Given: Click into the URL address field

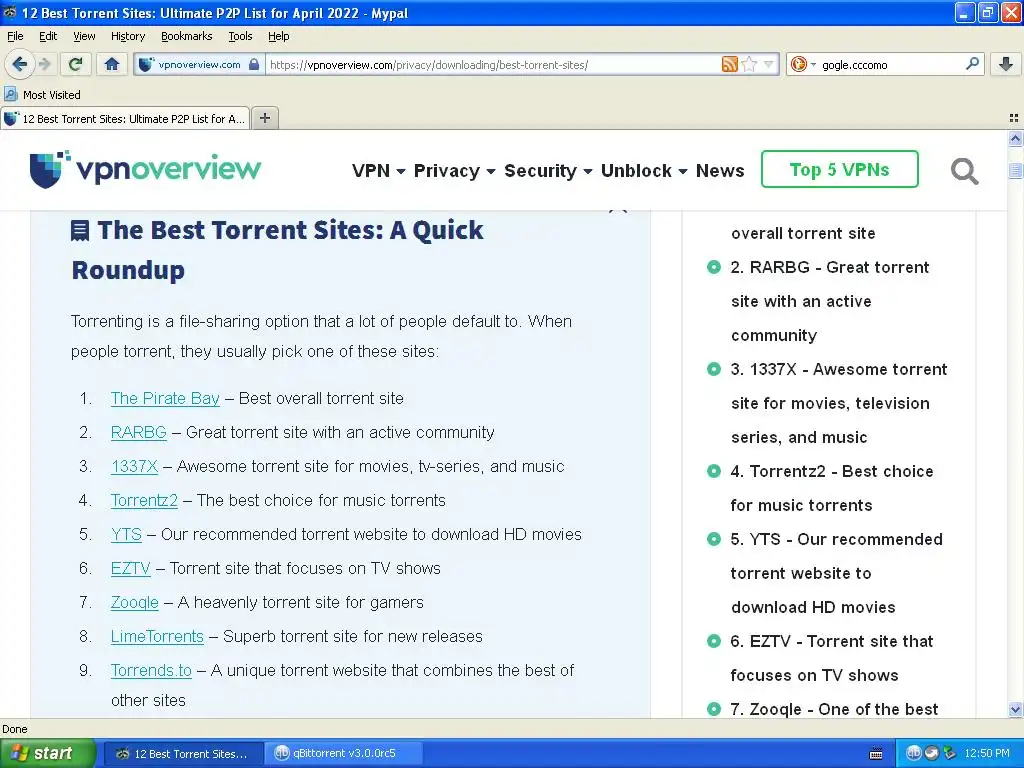Looking at the screenshot, I should (x=493, y=64).
